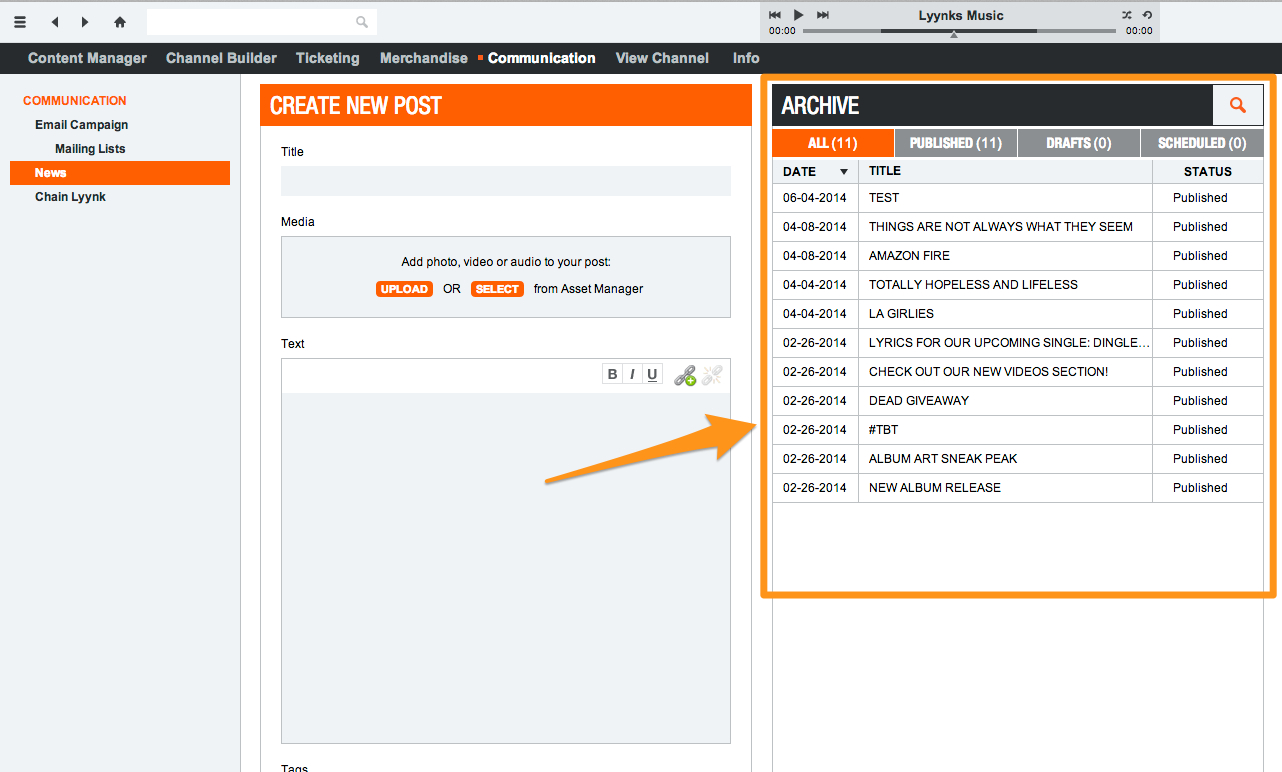Image resolution: width=1282 pixels, height=772 pixels.
Task: Select the Communication menu item
Action: pos(542,58)
